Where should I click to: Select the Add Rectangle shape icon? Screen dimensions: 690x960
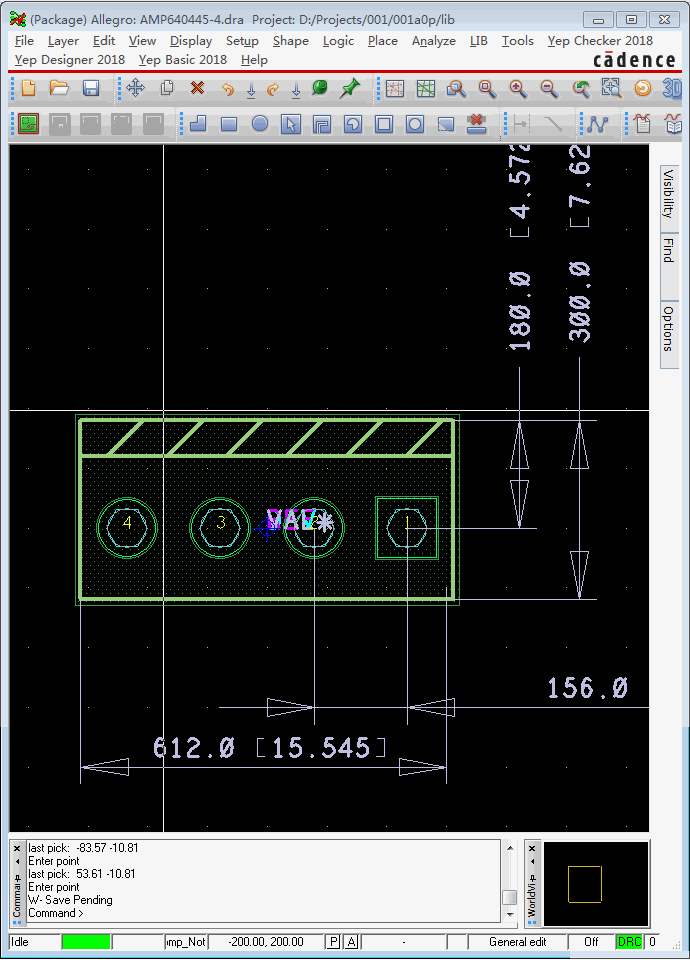[229, 125]
